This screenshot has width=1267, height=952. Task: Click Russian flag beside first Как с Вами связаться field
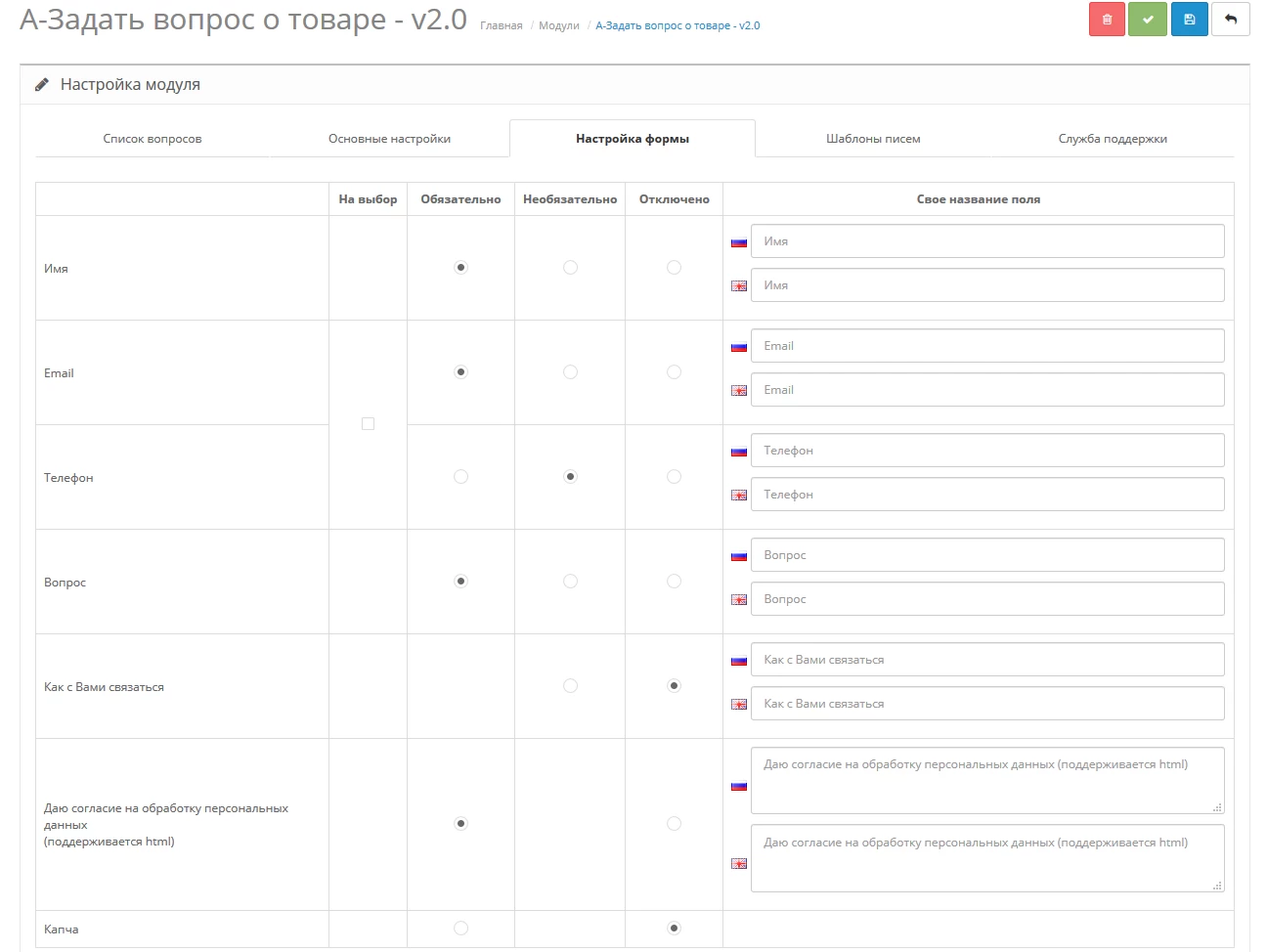pos(739,660)
